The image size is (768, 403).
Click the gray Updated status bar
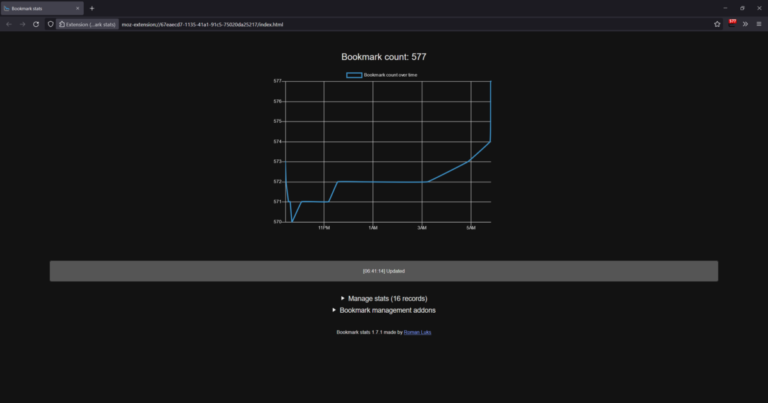click(384, 271)
